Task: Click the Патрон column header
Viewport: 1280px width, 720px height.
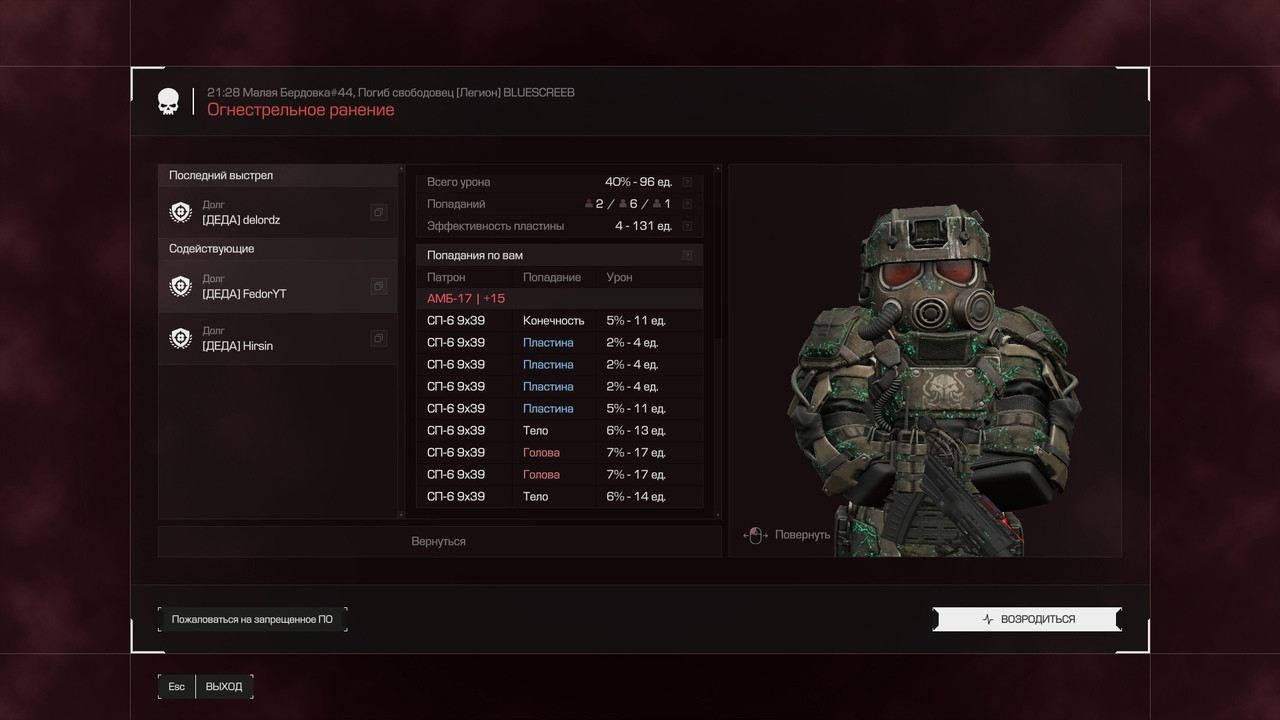Action: tap(446, 277)
